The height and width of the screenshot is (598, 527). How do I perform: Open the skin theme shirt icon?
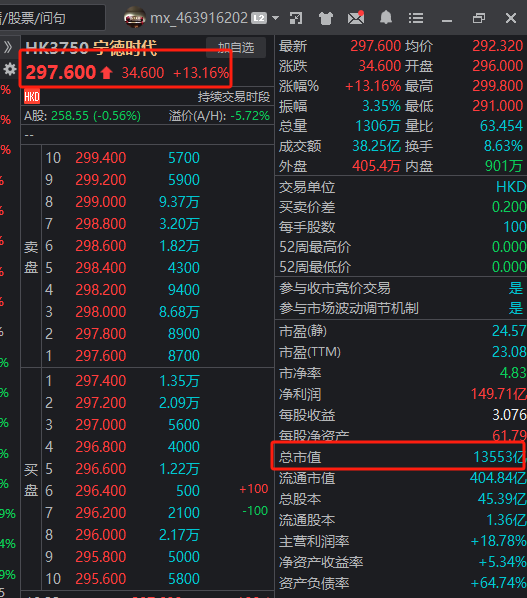click(325, 18)
